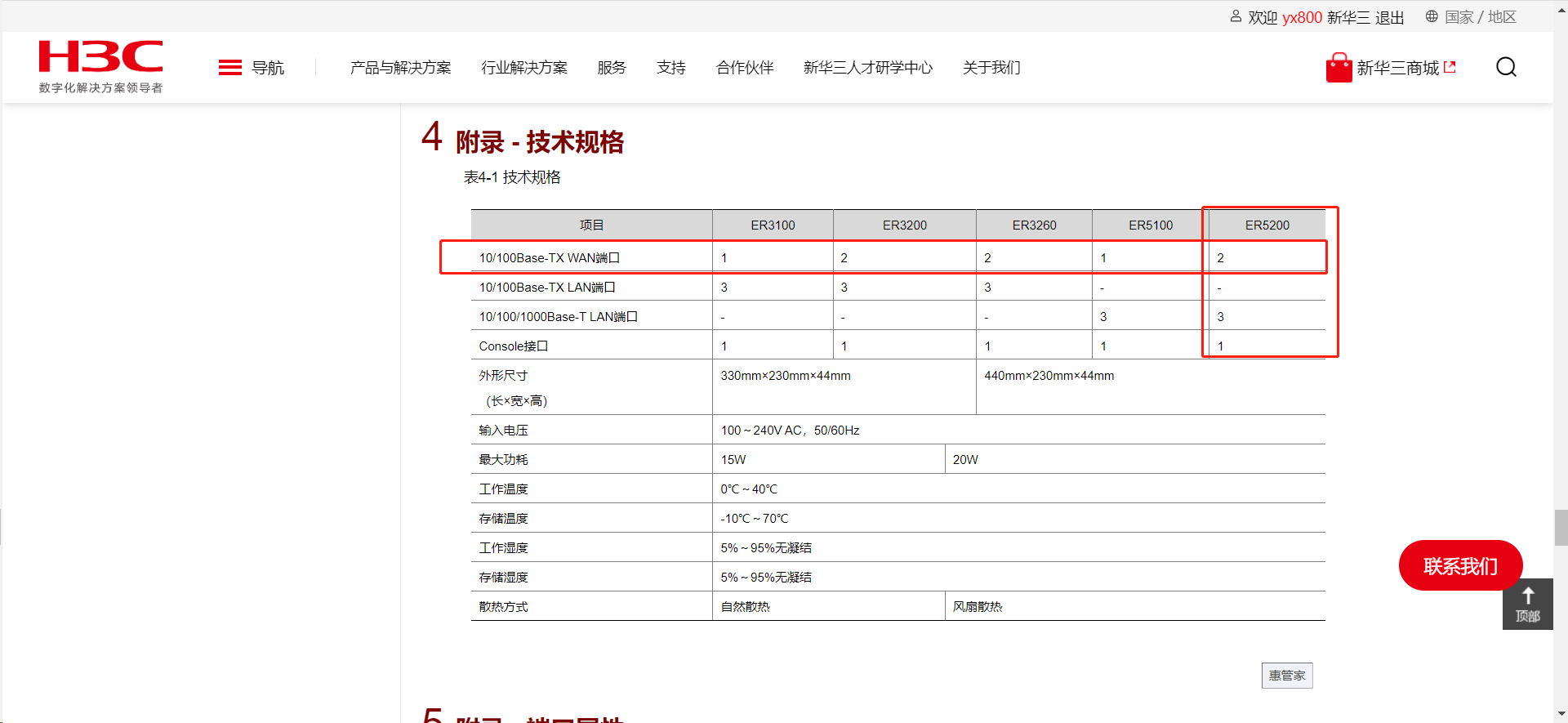
Task: Click the 工作湿度 row label
Action: point(503,548)
